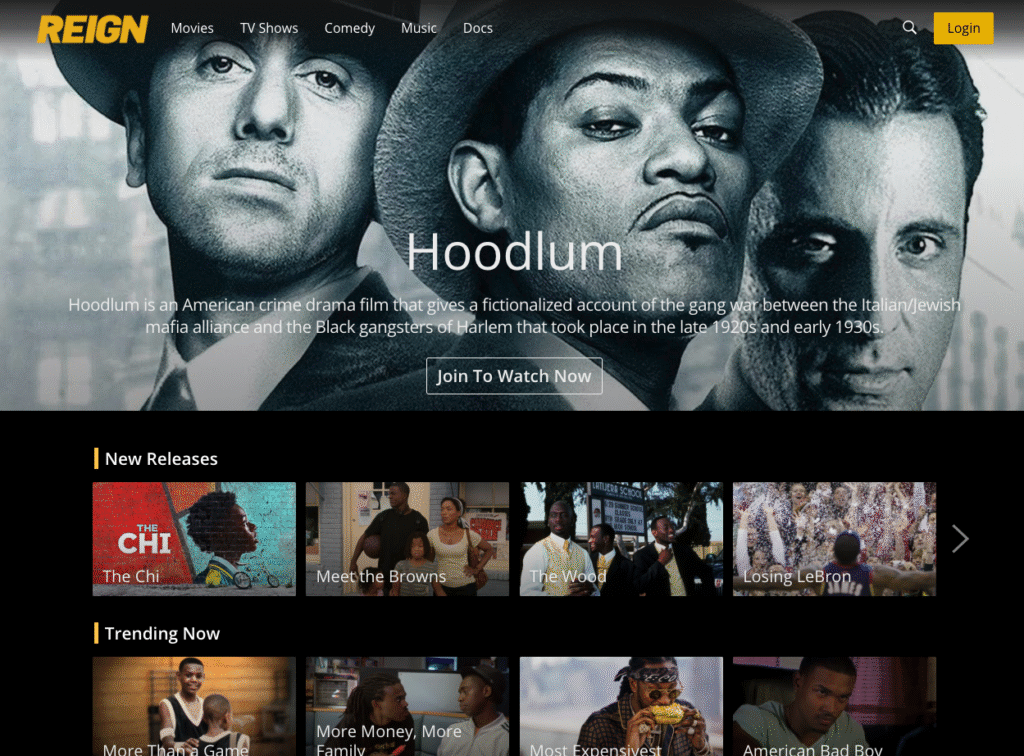Screen dimensions: 1024x756
Task: Open Most Expensivest thumbnail
Action: pos(621,706)
